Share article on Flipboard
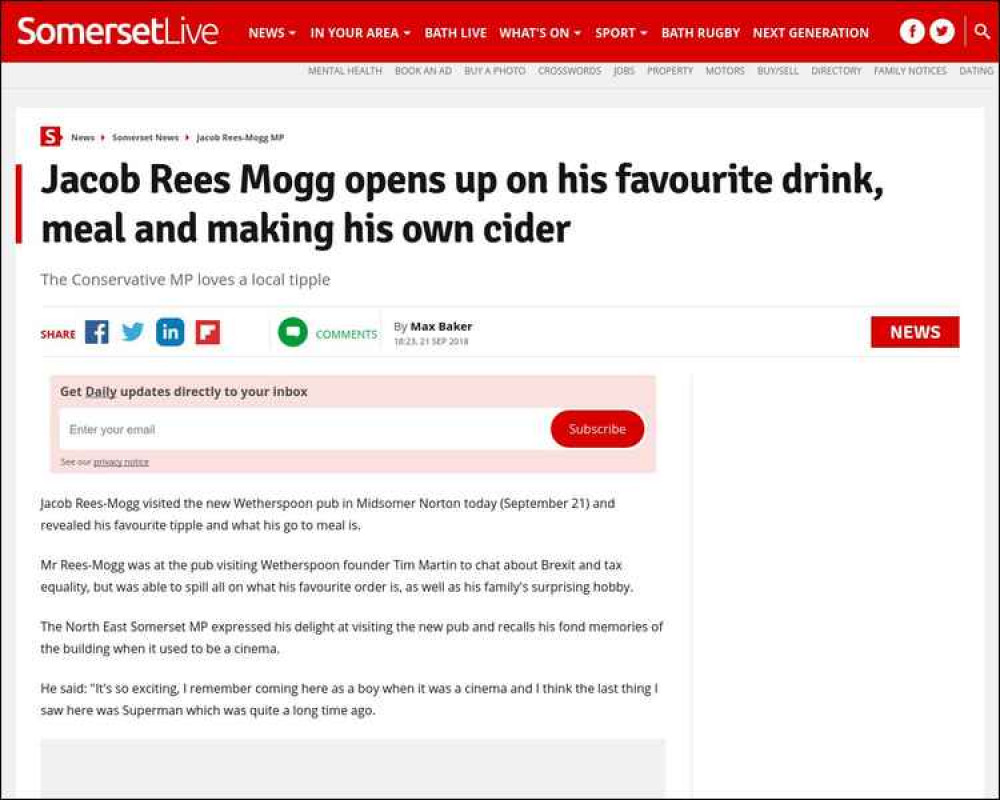This screenshot has height=800, width=1000. 208,332
